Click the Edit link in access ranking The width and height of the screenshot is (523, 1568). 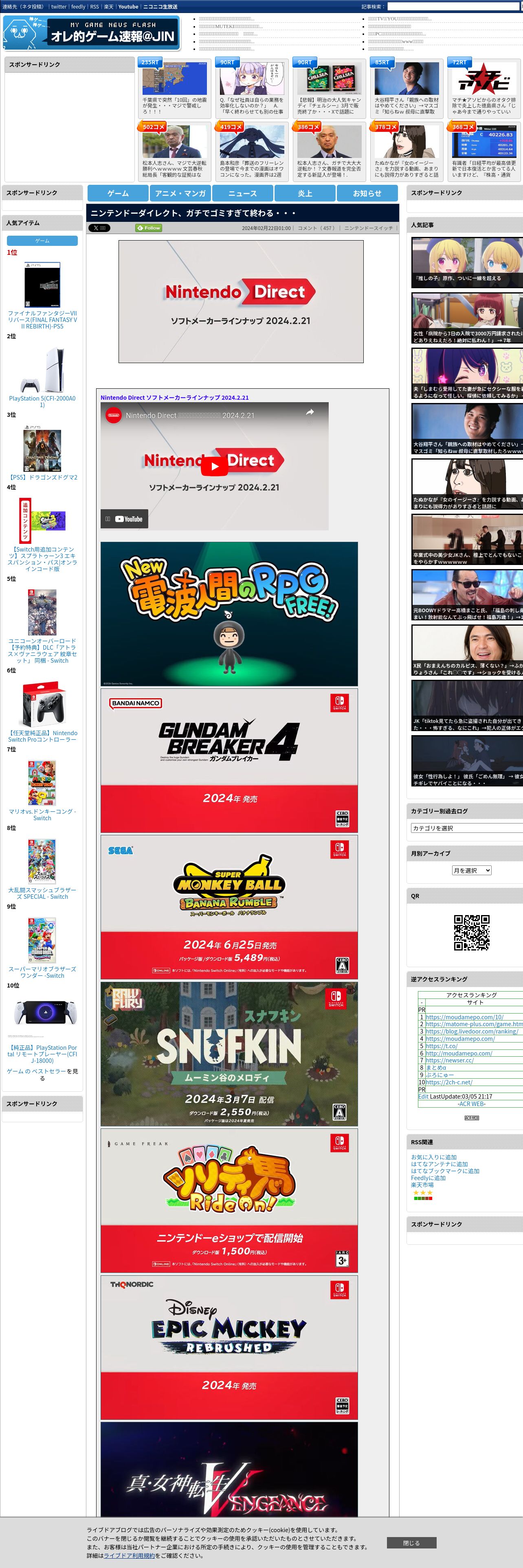423,1096
